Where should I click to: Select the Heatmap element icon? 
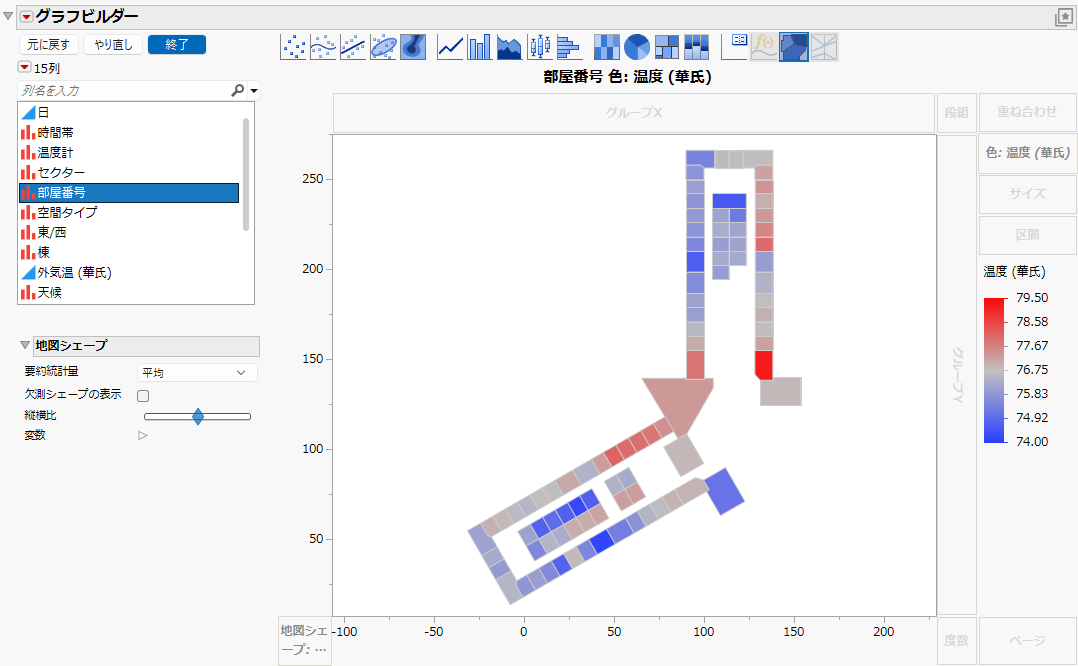[606, 47]
